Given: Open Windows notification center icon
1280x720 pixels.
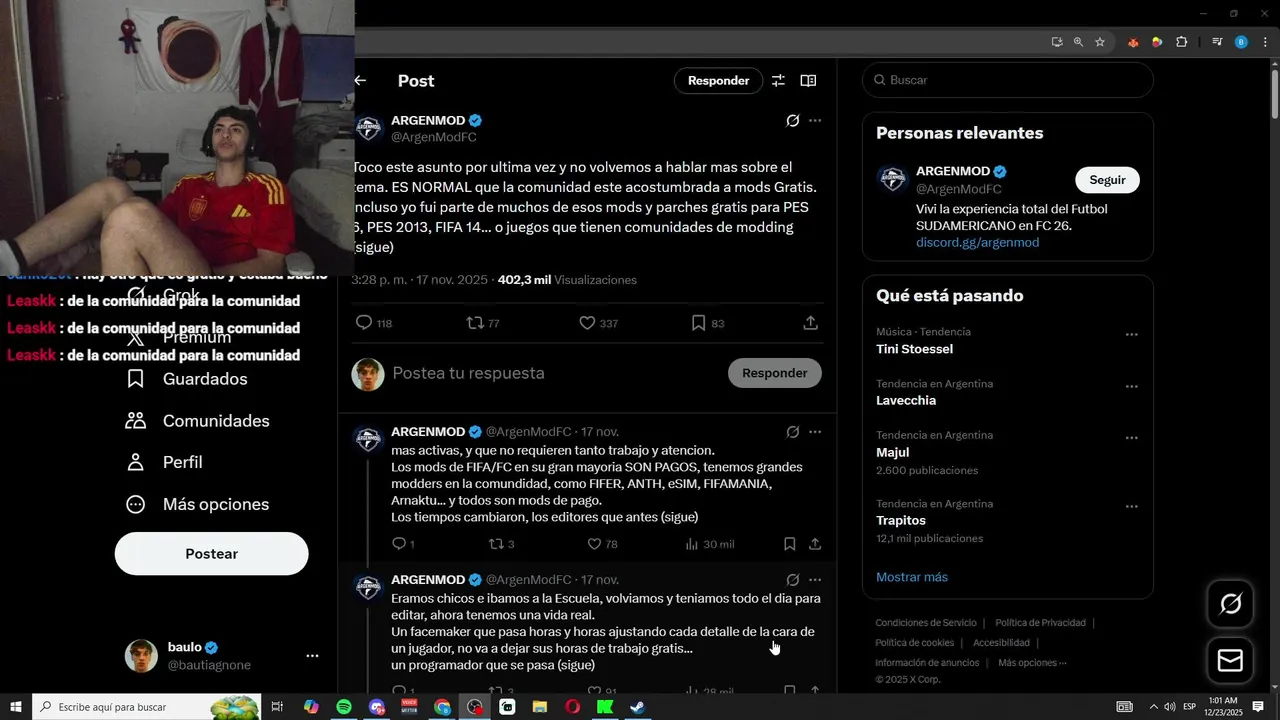Looking at the screenshot, I should 1258,707.
